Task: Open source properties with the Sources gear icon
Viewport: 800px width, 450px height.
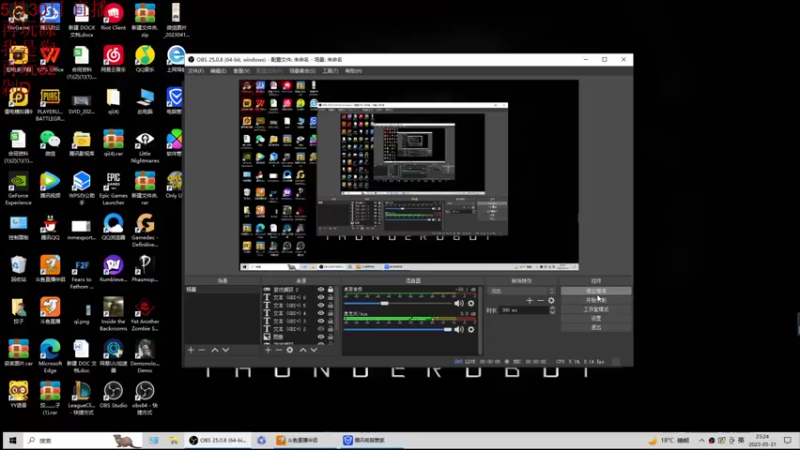Action: click(290, 350)
